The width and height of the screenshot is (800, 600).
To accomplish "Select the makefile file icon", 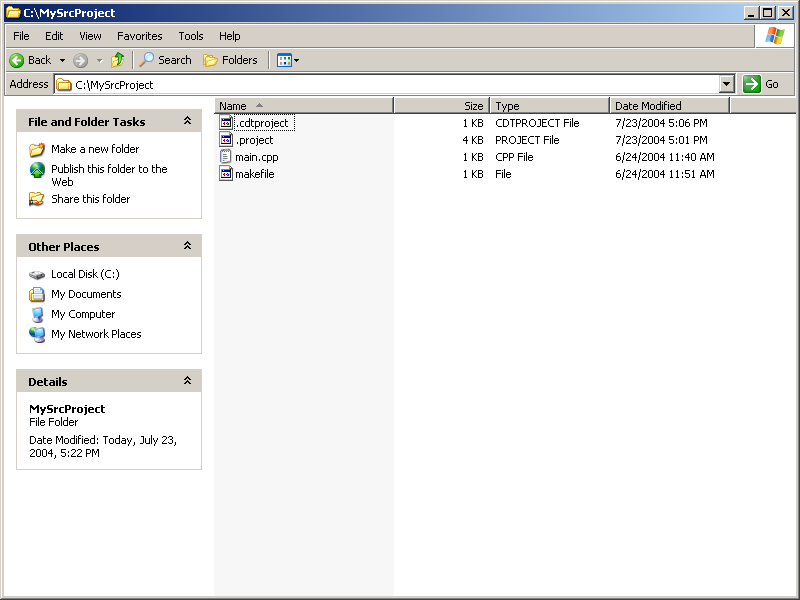I will click(226, 174).
